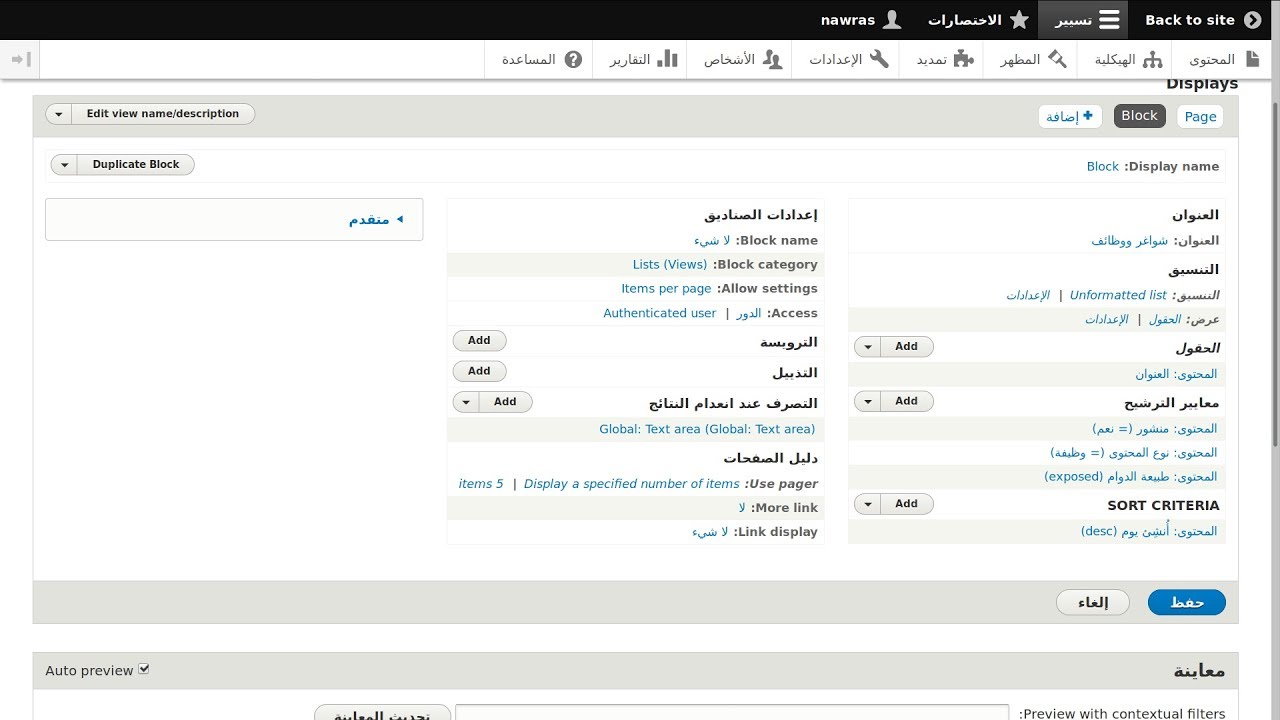Open filter المحتوى: نوع المحتوى (= وظيفة)
The height and width of the screenshot is (720, 1280).
1134,453
